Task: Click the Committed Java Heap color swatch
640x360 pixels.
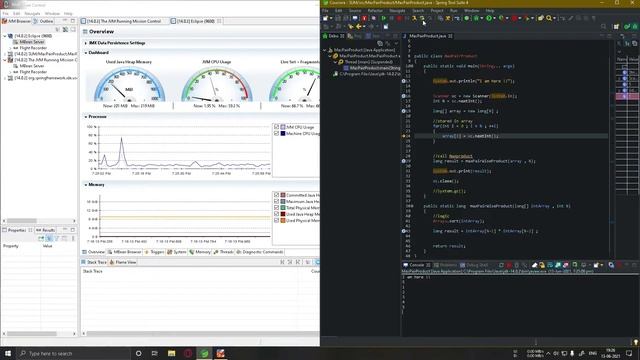Action: tap(283, 195)
